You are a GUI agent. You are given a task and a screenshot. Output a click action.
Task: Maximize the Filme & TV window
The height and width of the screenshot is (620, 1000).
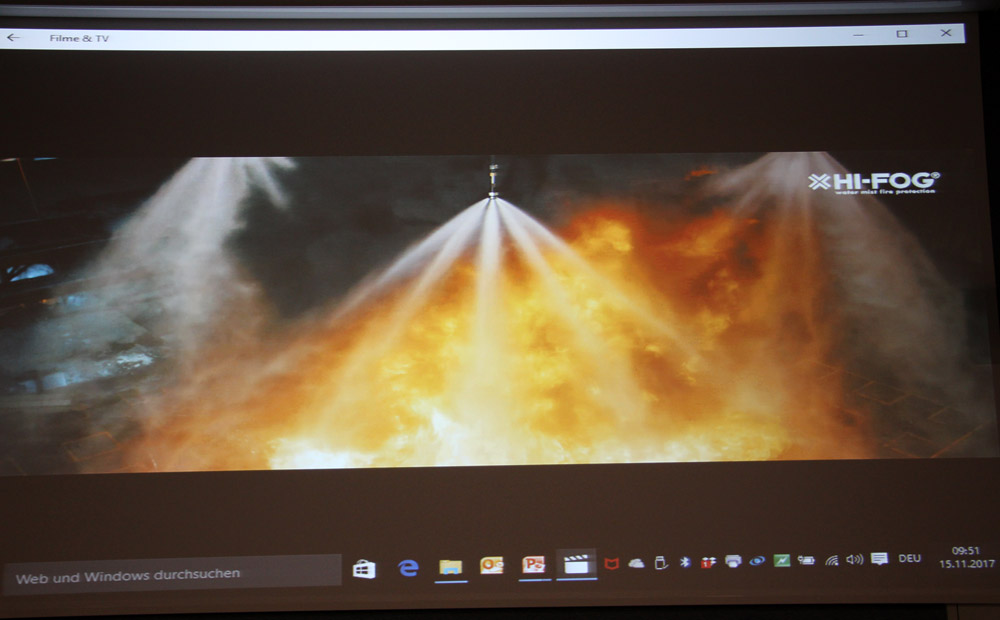[x=902, y=34]
